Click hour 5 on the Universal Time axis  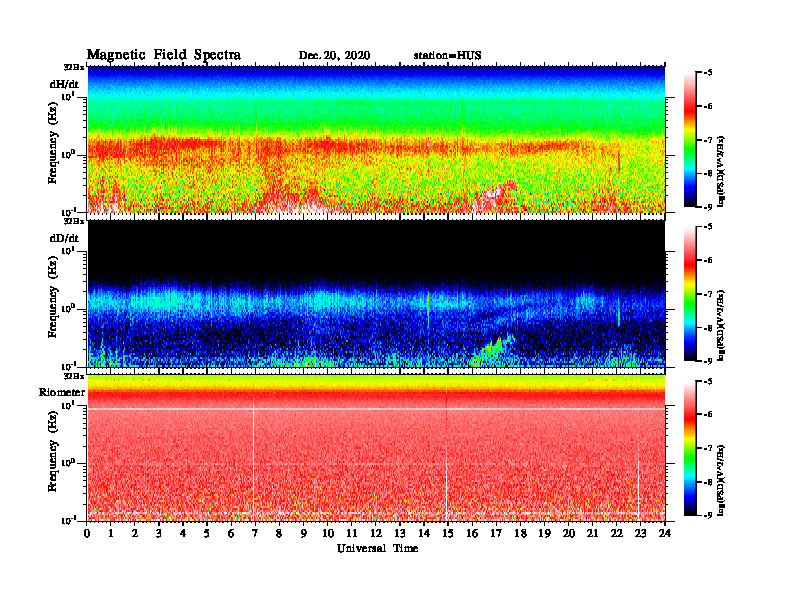click(207, 533)
